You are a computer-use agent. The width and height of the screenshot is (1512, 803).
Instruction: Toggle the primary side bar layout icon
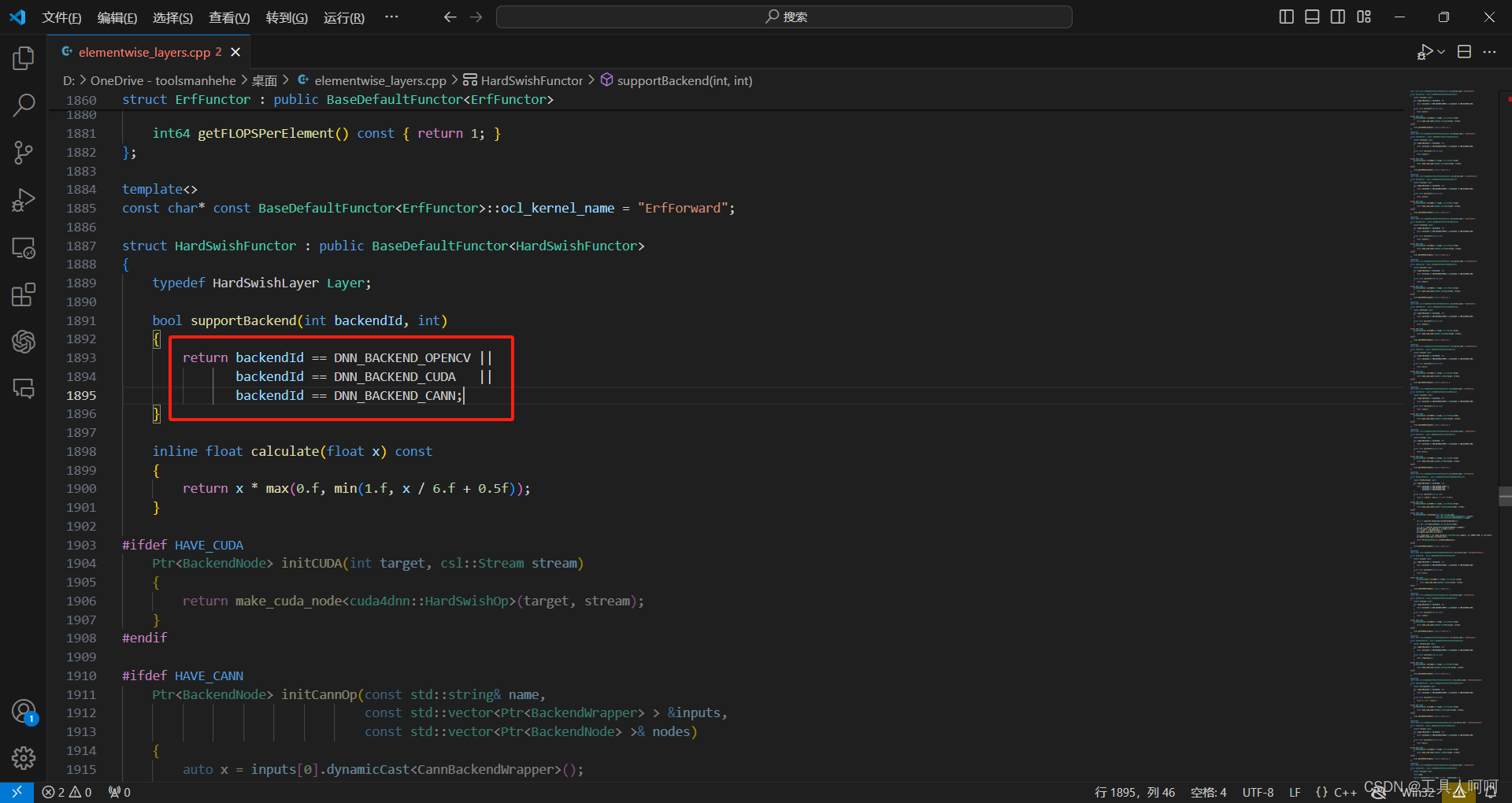1287,17
